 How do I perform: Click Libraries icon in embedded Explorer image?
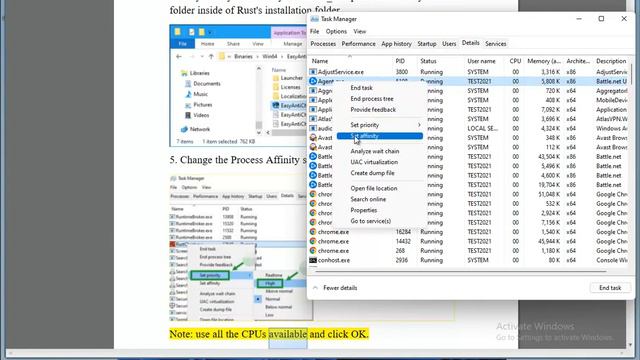[184, 73]
